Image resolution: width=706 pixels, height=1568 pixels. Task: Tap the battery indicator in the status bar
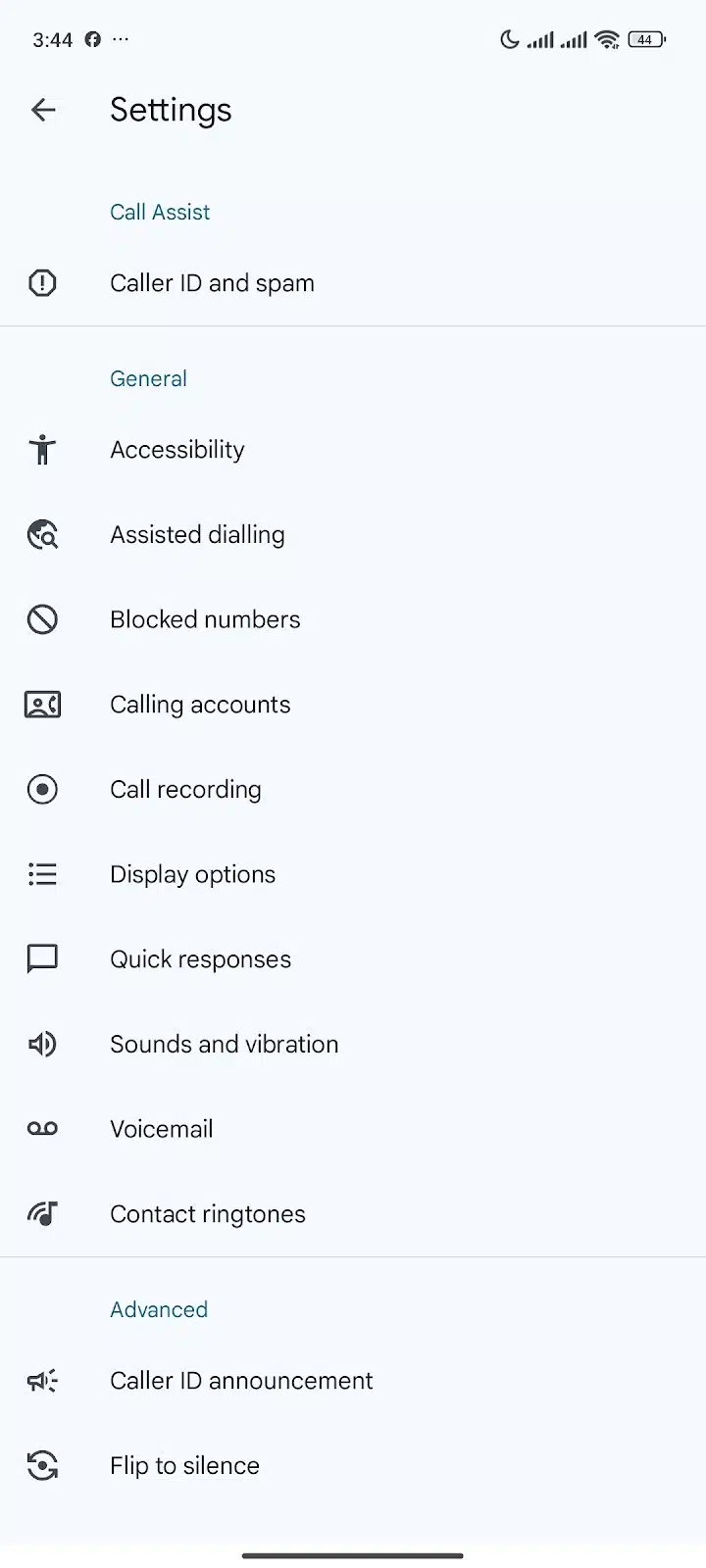[x=647, y=40]
